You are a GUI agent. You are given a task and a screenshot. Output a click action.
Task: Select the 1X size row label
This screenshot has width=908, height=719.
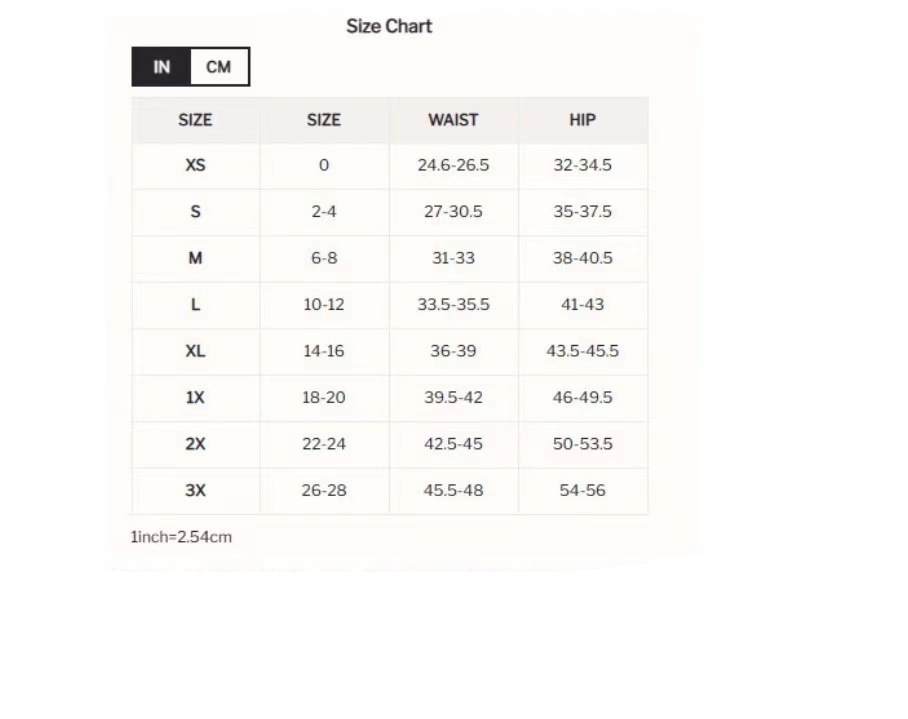coord(195,397)
